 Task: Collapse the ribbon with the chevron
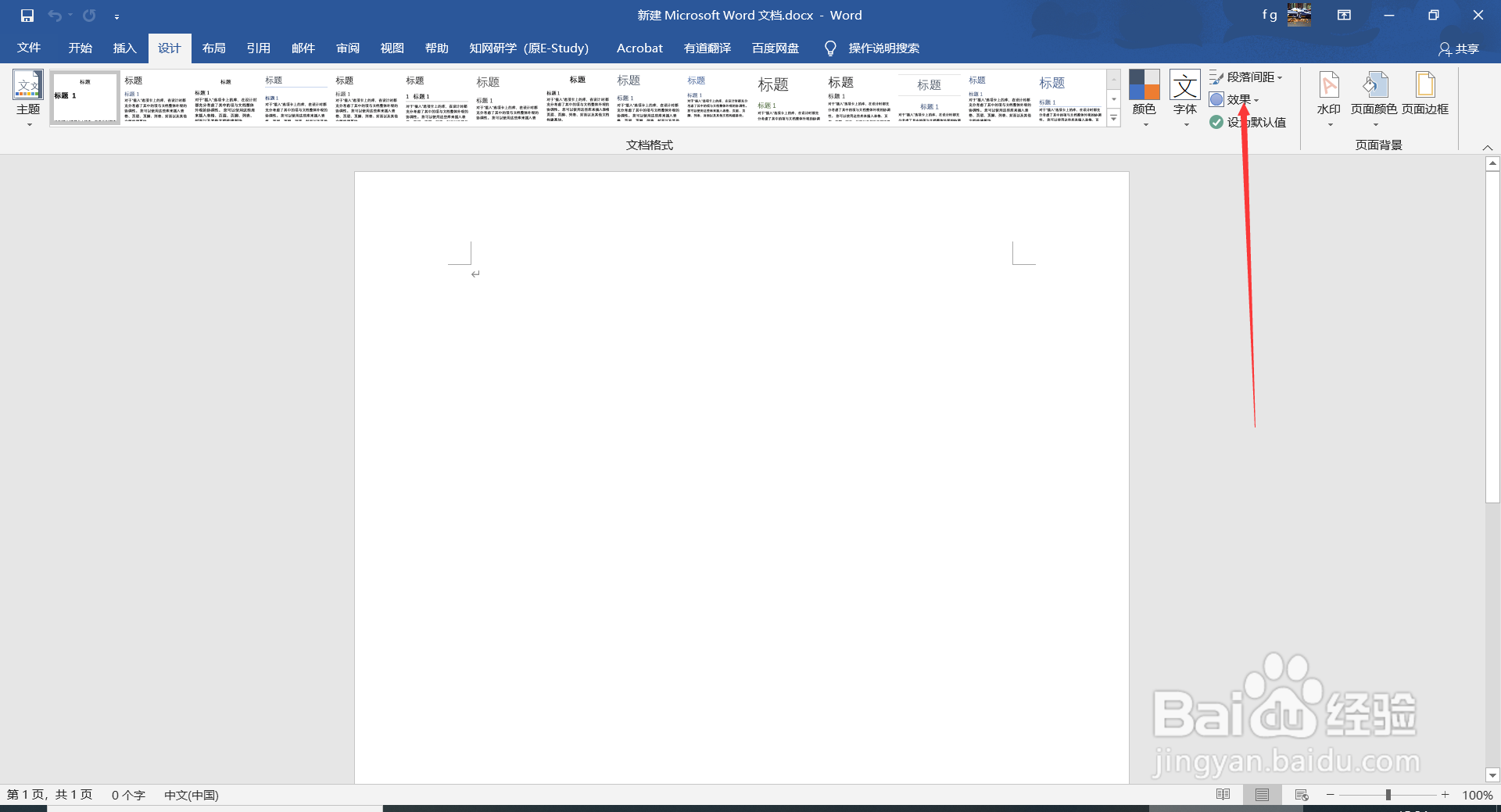1488,147
